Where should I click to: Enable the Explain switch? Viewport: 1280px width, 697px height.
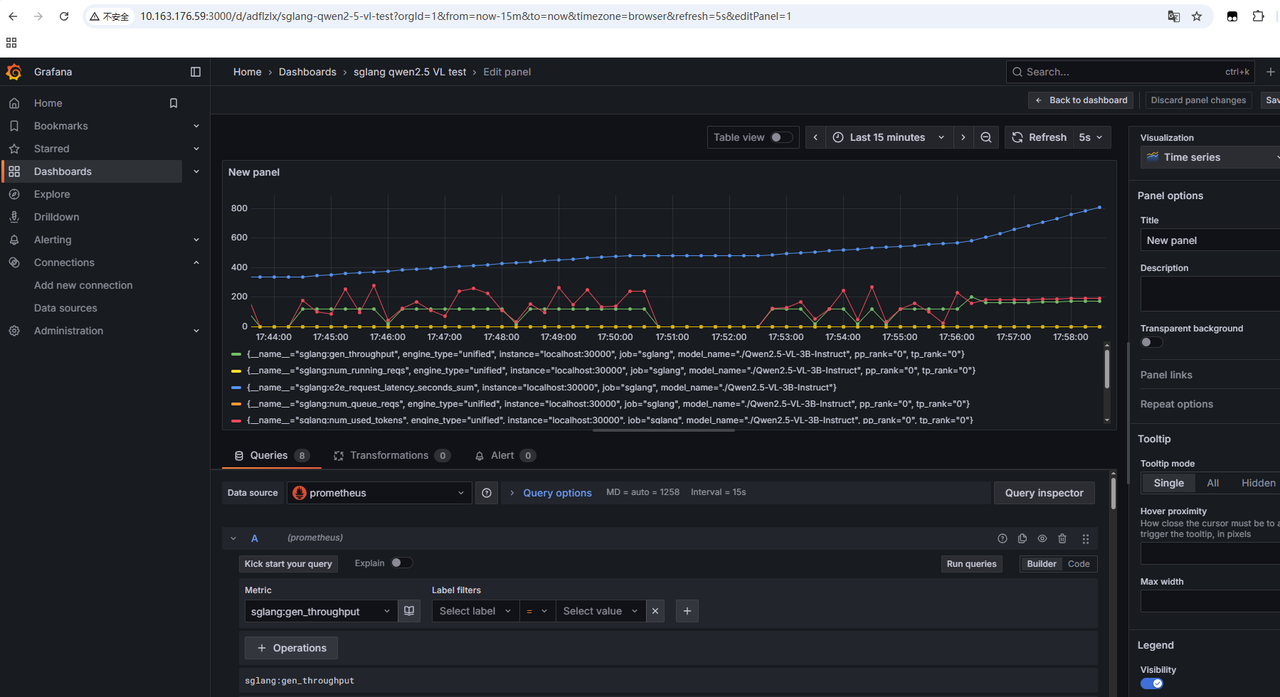[x=400, y=563]
